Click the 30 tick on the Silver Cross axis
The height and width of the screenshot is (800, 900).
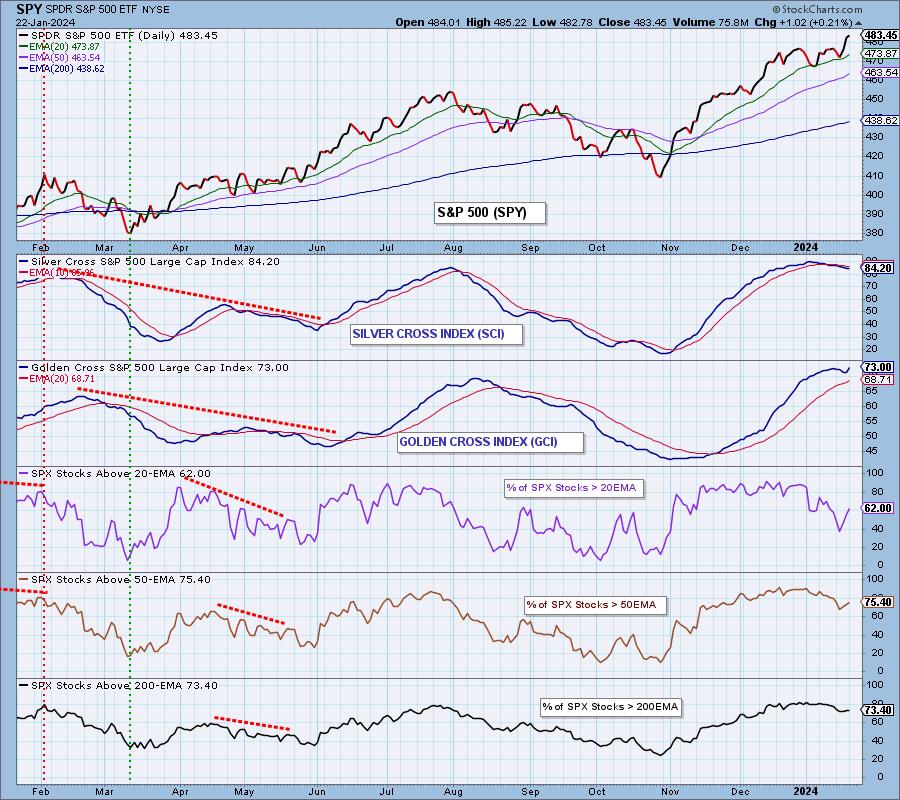[x=872, y=336]
